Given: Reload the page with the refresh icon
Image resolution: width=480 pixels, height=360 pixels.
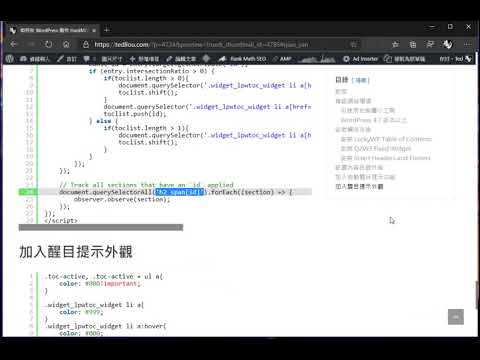Looking at the screenshot, I should coord(49,44).
